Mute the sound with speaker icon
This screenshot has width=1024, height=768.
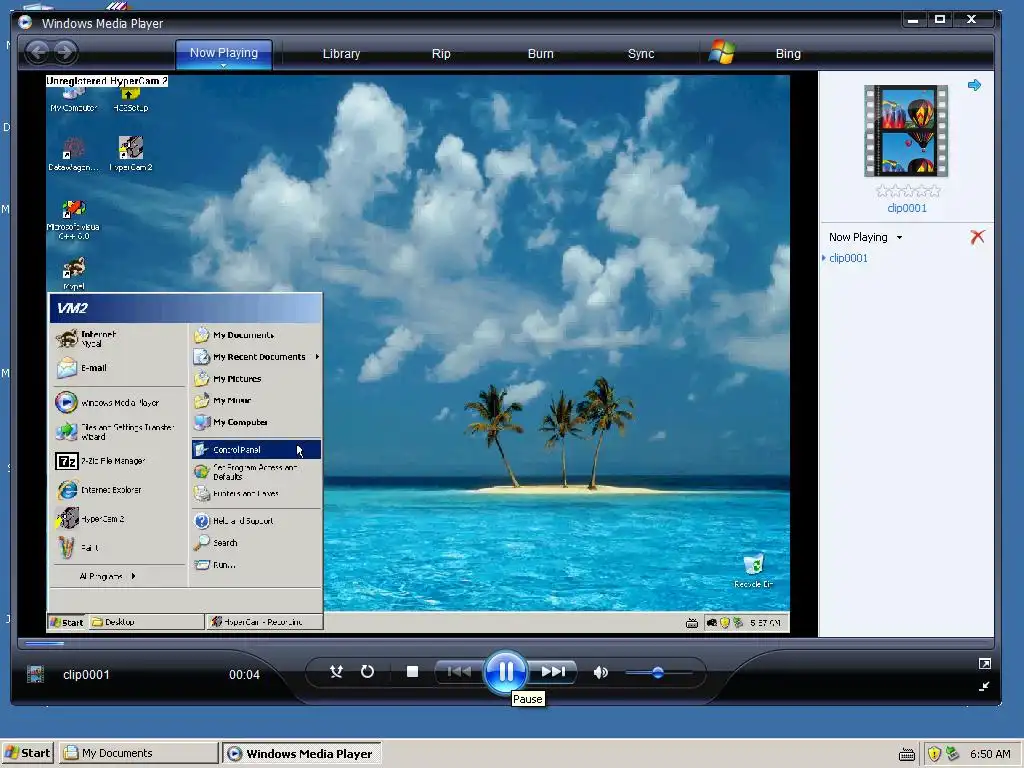point(600,672)
